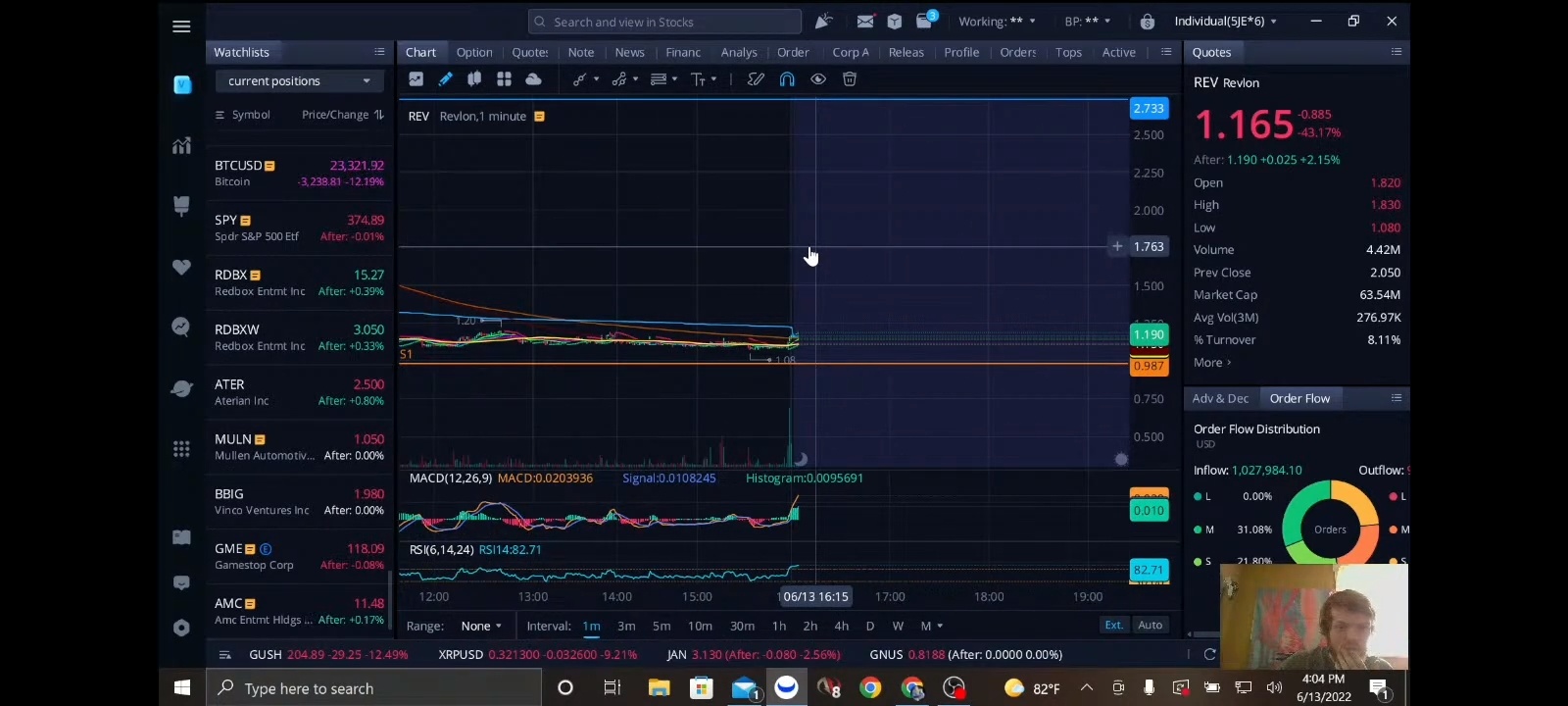Refresh the bottom ticker bar
This screenshot has width=1568, height=706.
[1209, 654]
